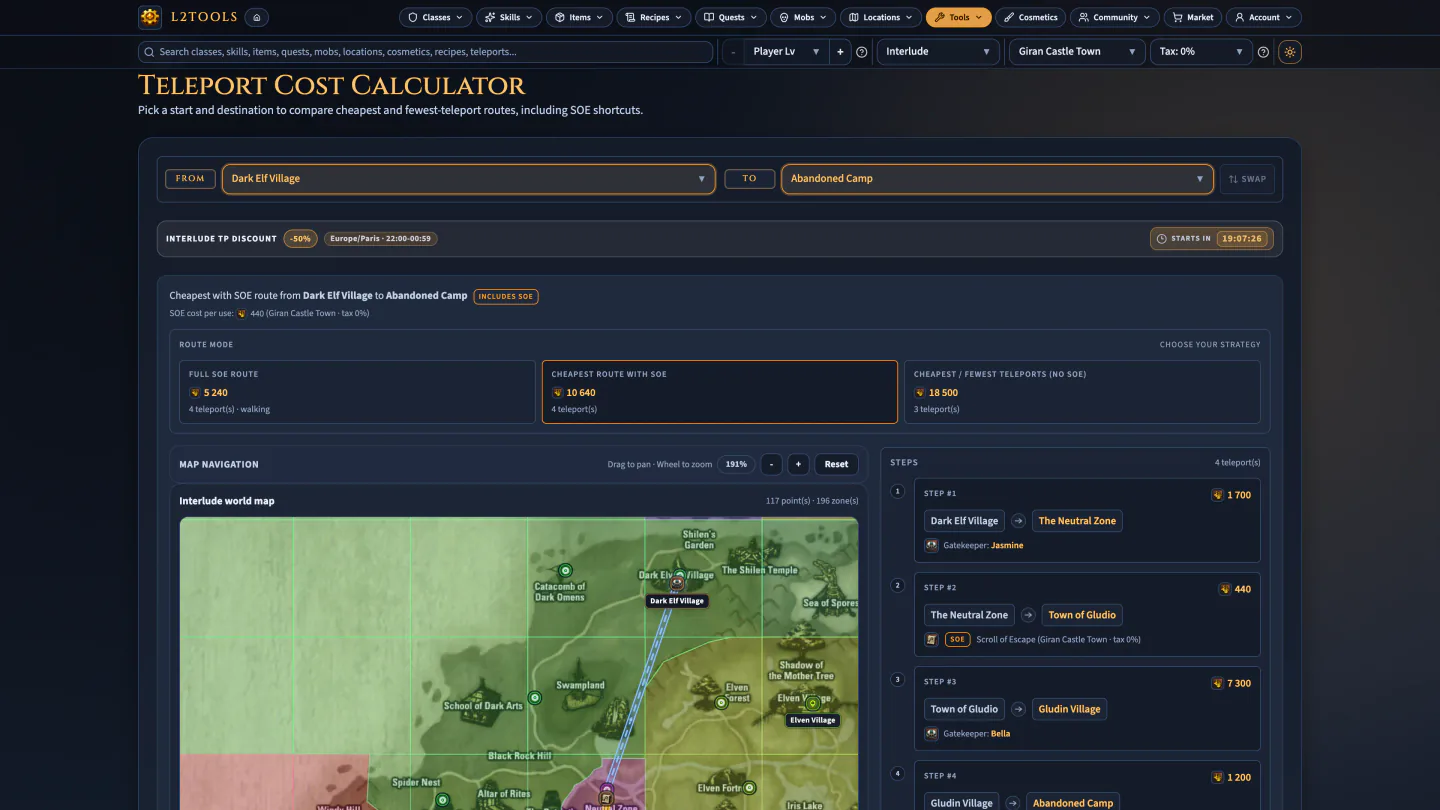
Task: Open the Locations menu
Action: 881,17
